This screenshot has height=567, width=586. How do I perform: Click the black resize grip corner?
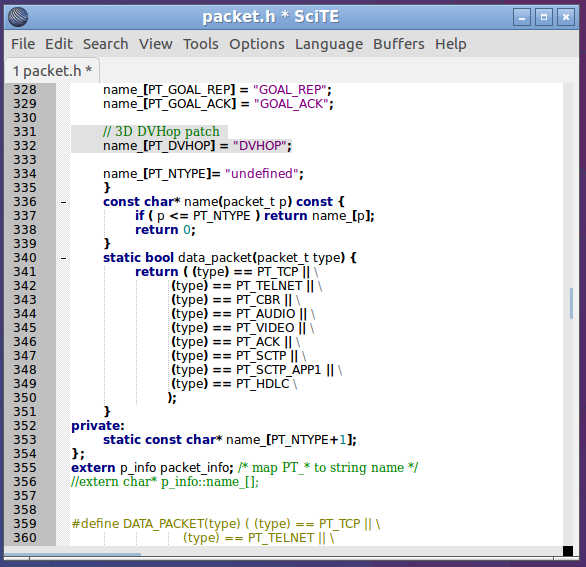pyautogui.click(x=568, y=551)
